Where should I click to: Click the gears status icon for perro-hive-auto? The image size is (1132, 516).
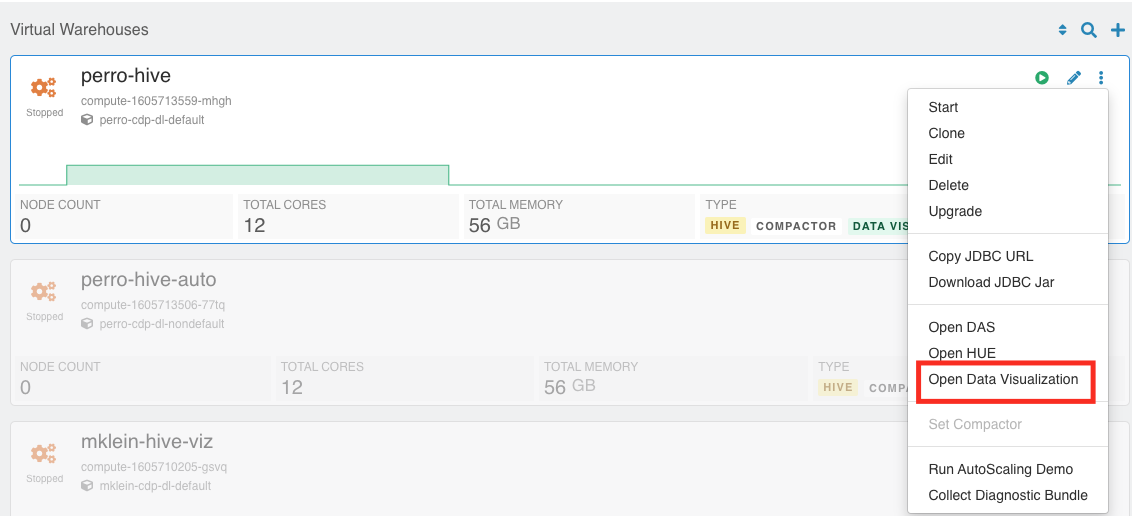click(x=44, y=291)
